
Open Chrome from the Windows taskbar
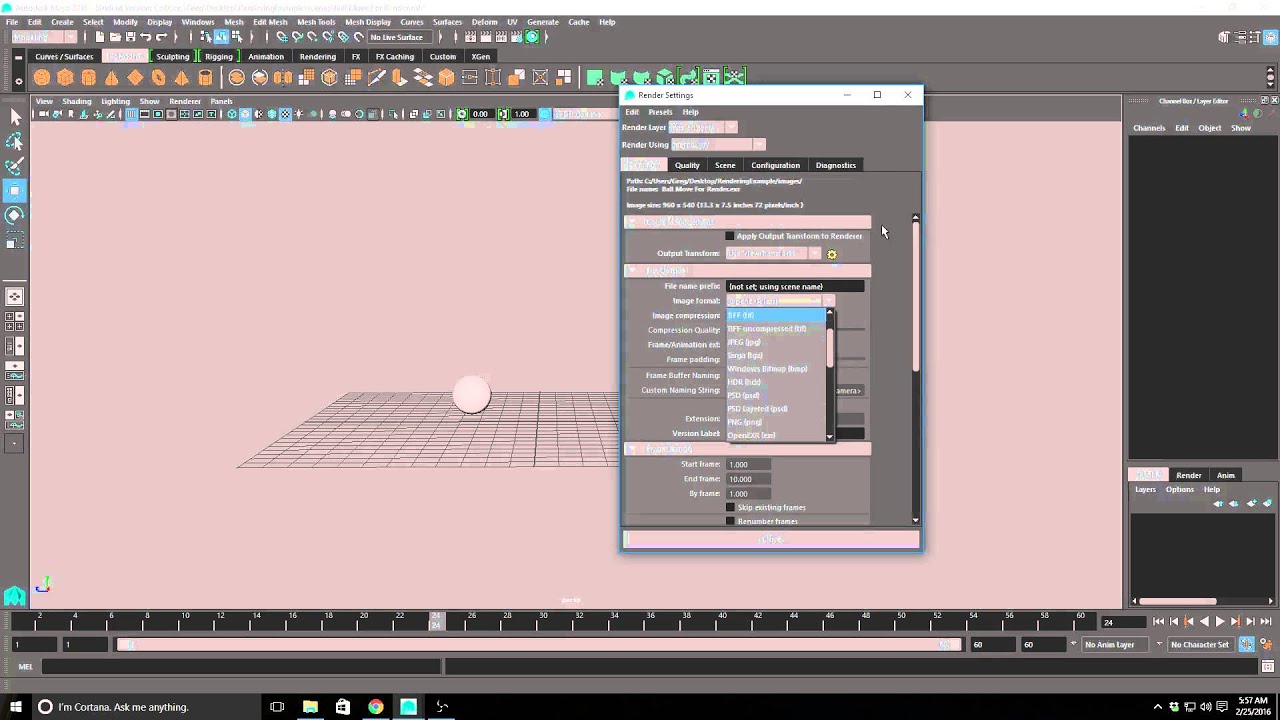[375, 707]
